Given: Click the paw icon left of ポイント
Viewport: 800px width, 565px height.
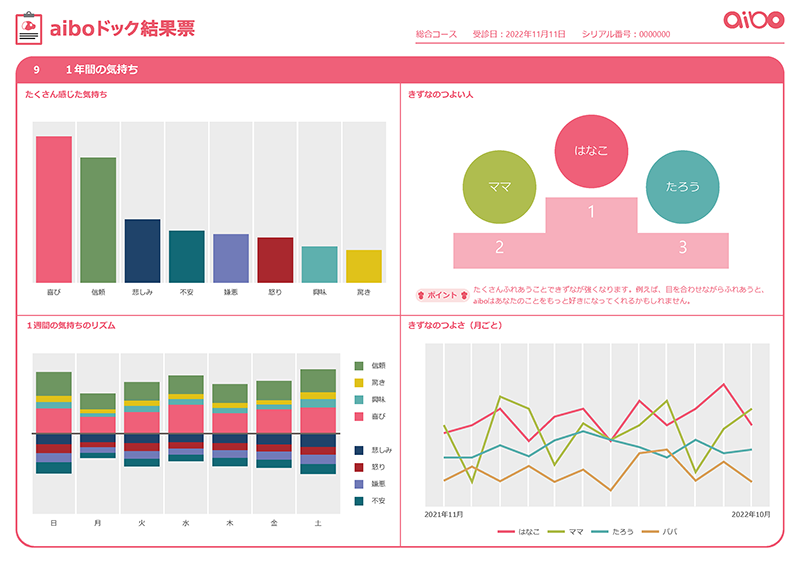Looking at the screenshot, I should coord(421,295).
